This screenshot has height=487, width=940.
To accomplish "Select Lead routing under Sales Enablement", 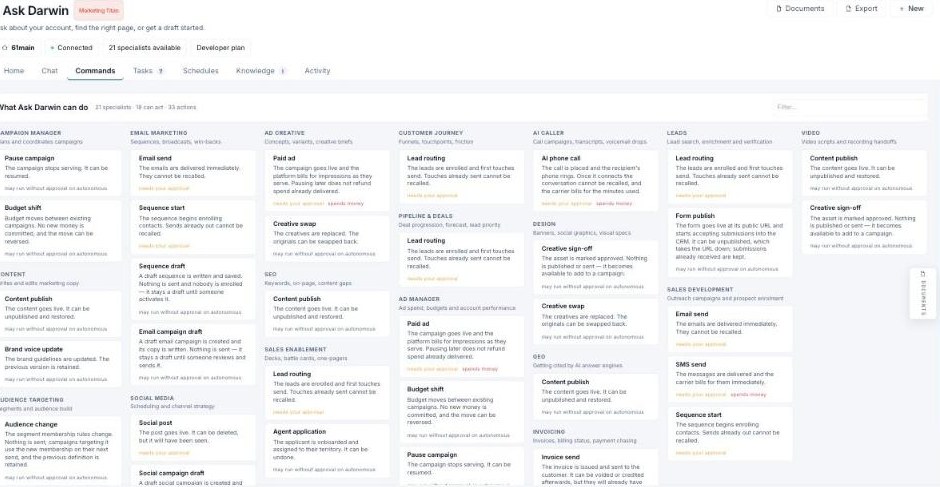I will pyautogui.click(x=327, y=393).
